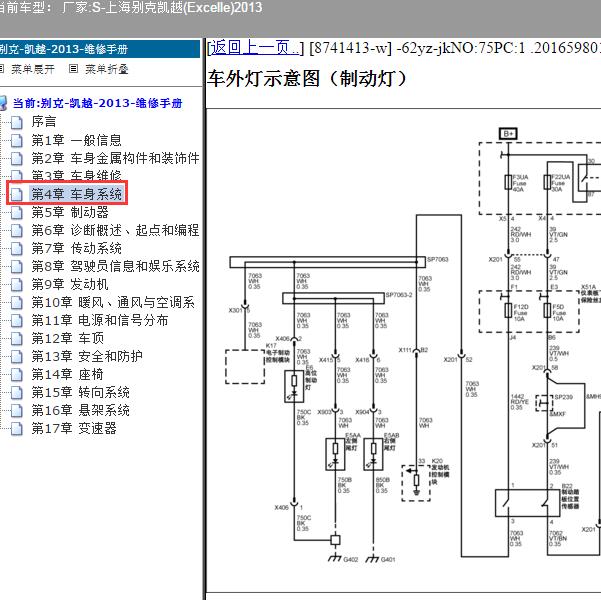This screenshot has width=601, height=600.
Task: Click the SP7063-2 splice label in the diagram
Action: click(x=399, y=295)
